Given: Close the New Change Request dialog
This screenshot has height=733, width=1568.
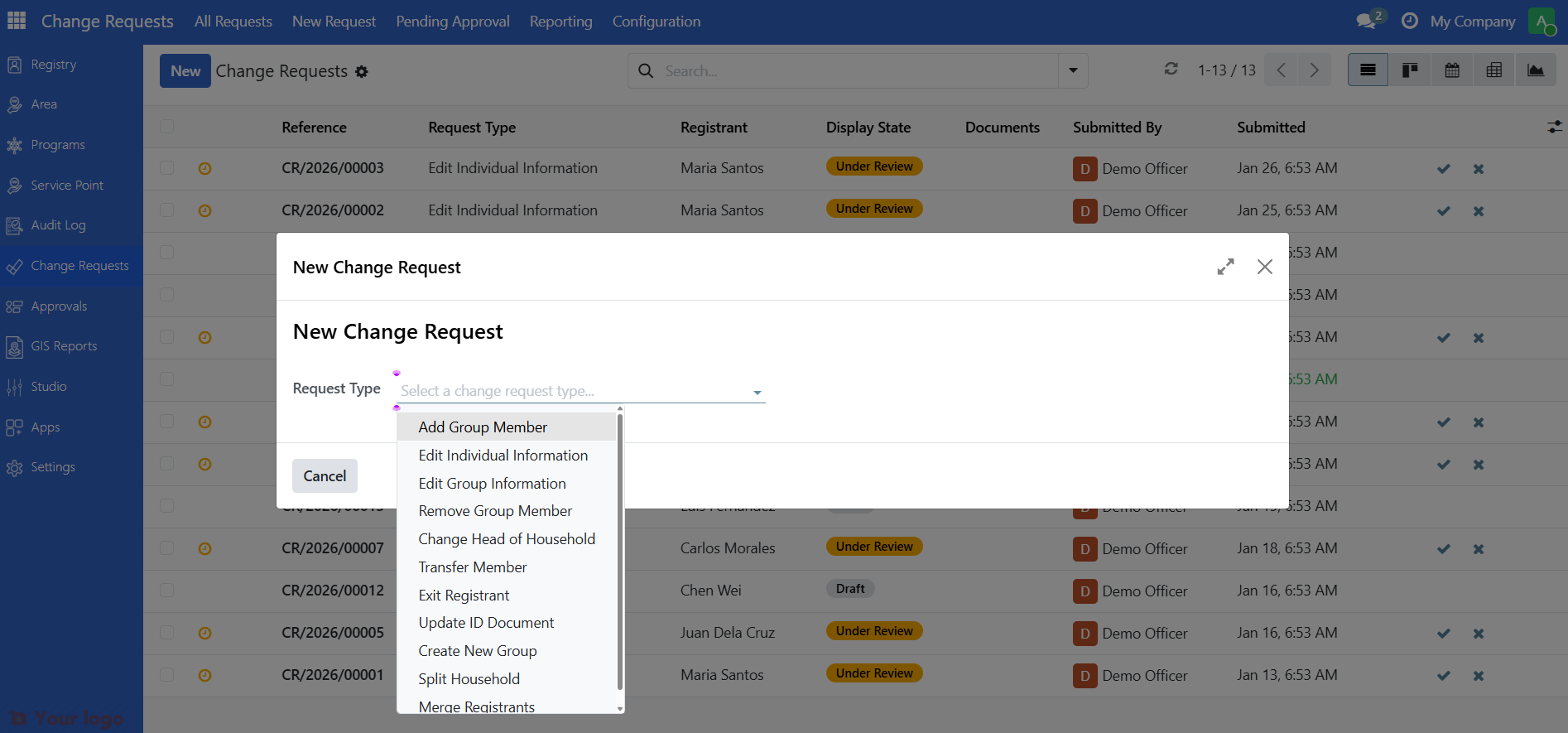Looking at the screenshot, I should coord(1265,267).
